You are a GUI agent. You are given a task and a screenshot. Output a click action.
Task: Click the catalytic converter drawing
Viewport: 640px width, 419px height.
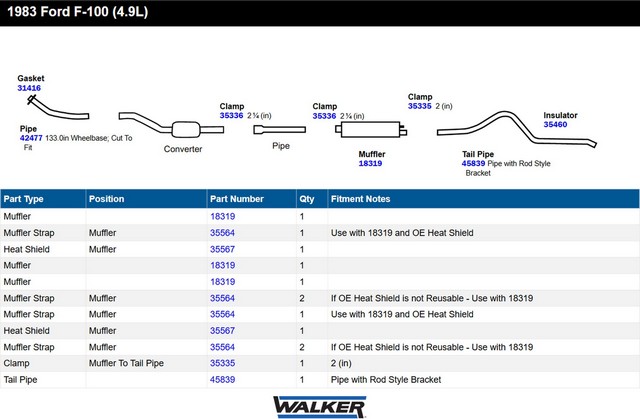click(171, 125)
